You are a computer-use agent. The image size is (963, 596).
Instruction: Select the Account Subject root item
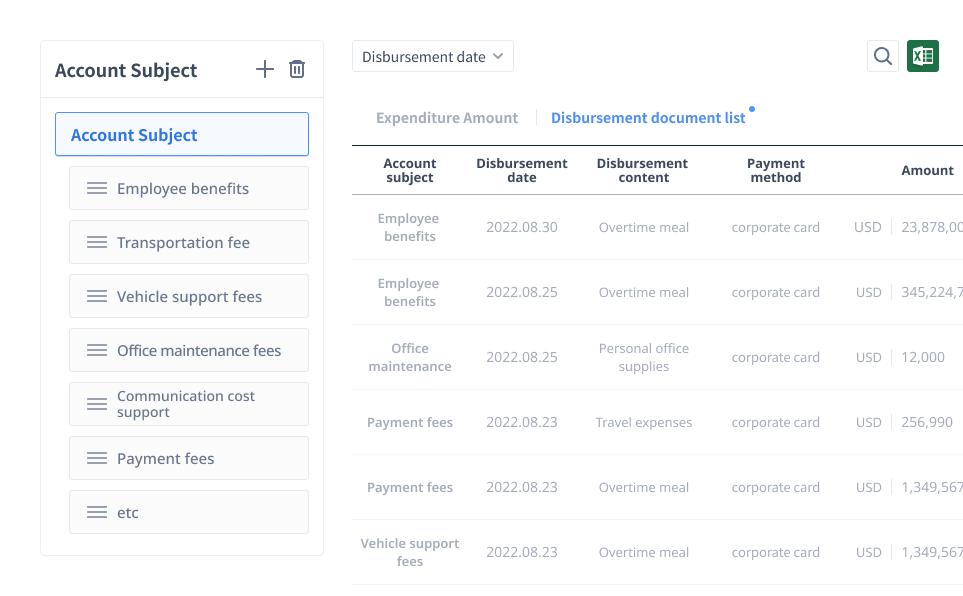coord(182,135)
